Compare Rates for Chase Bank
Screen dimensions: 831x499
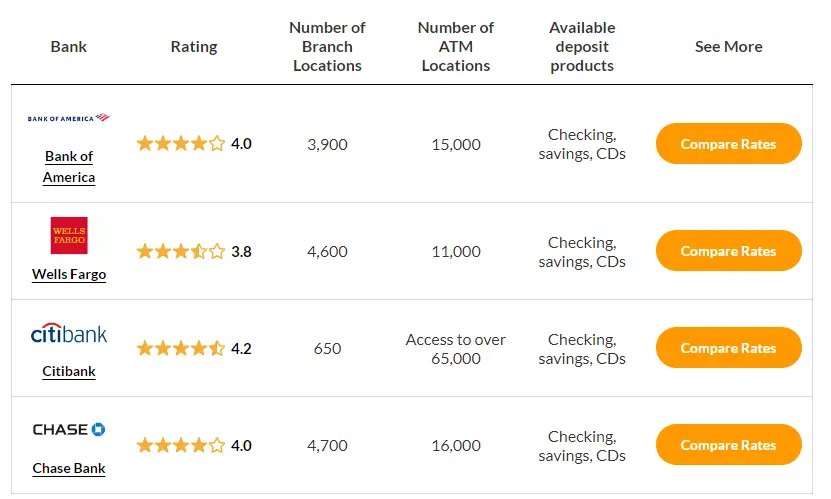[729, 444]
